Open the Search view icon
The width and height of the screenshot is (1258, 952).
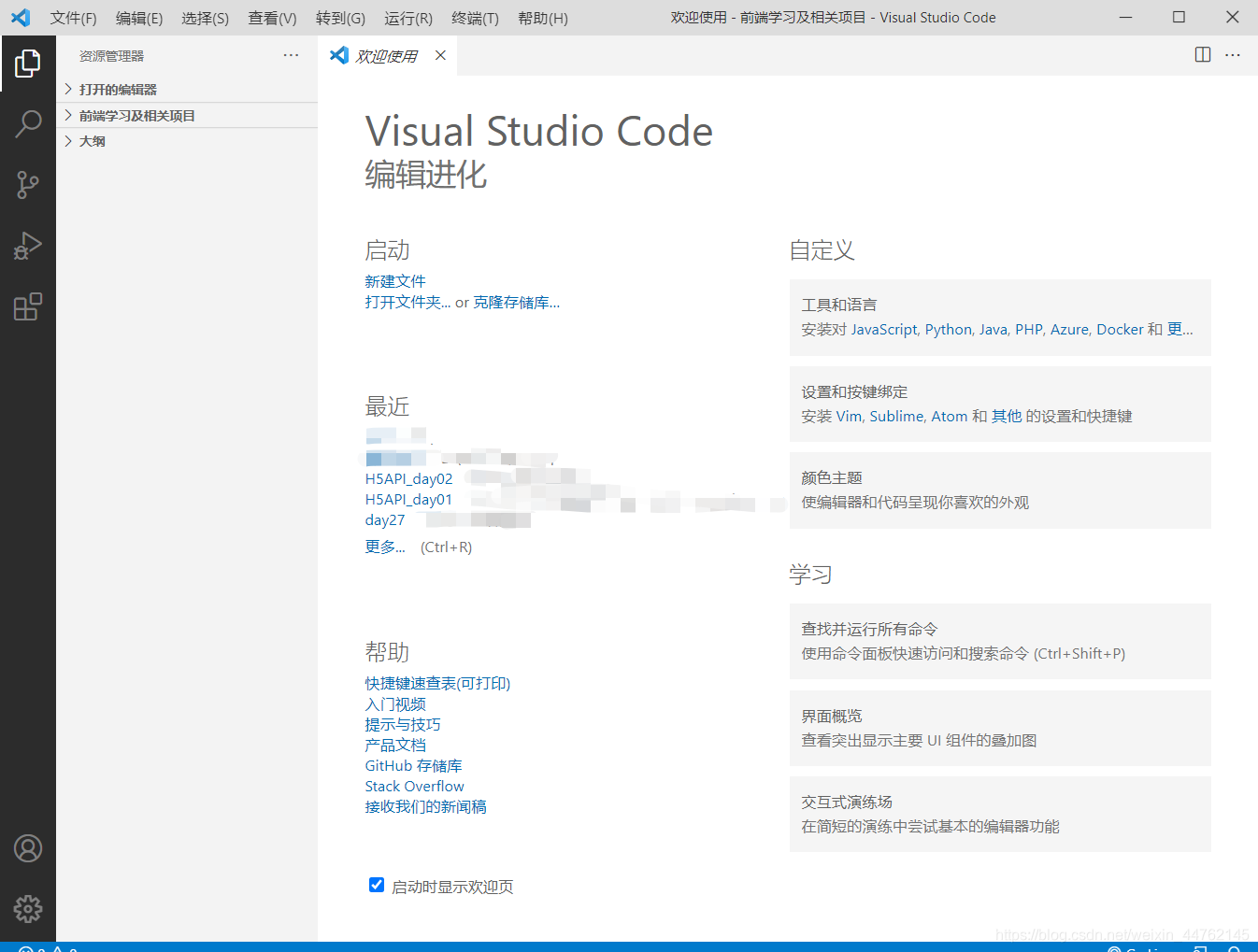point(28,123)
